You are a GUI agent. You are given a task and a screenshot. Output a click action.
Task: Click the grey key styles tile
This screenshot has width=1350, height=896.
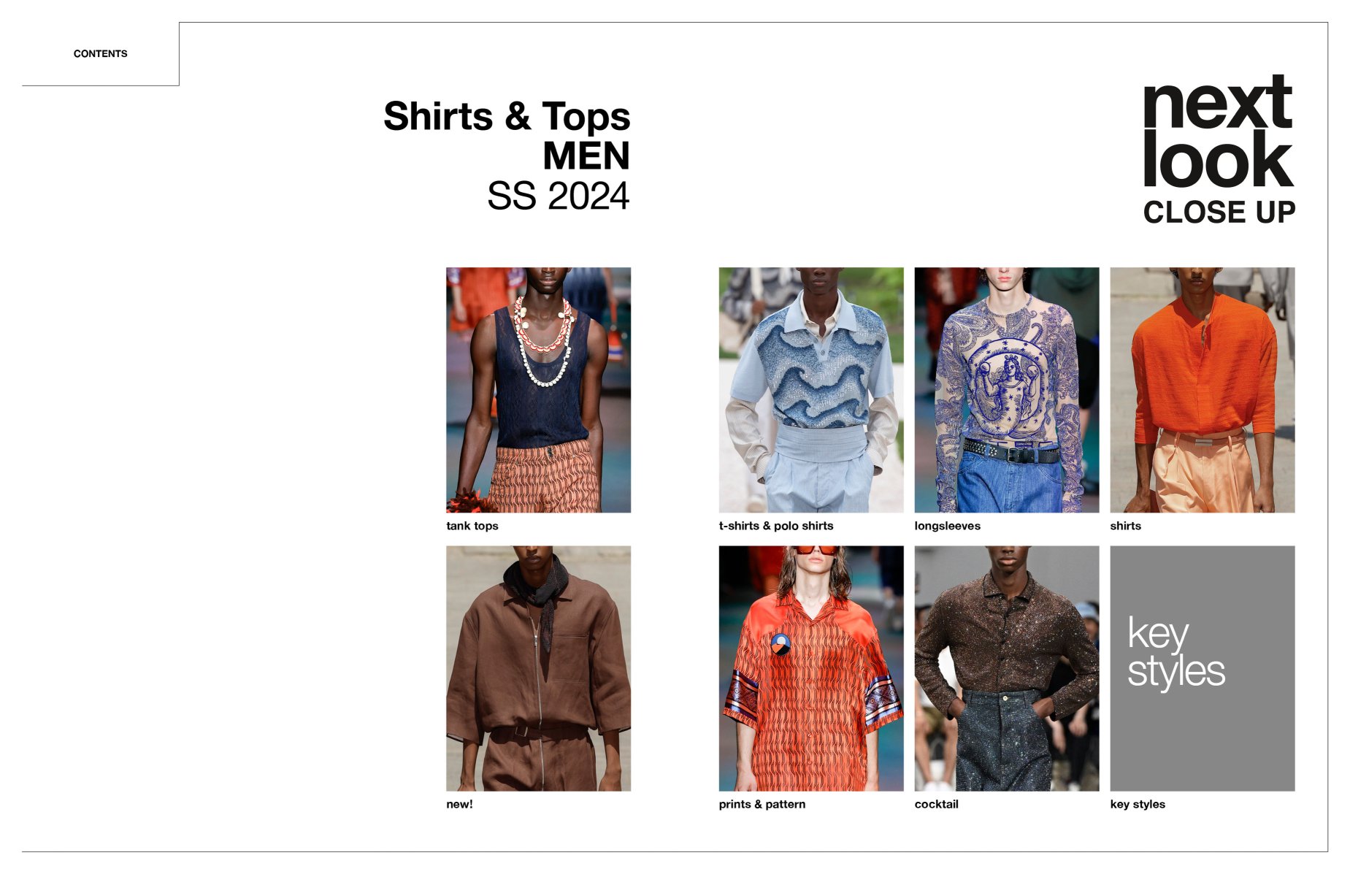(1202, 668)
